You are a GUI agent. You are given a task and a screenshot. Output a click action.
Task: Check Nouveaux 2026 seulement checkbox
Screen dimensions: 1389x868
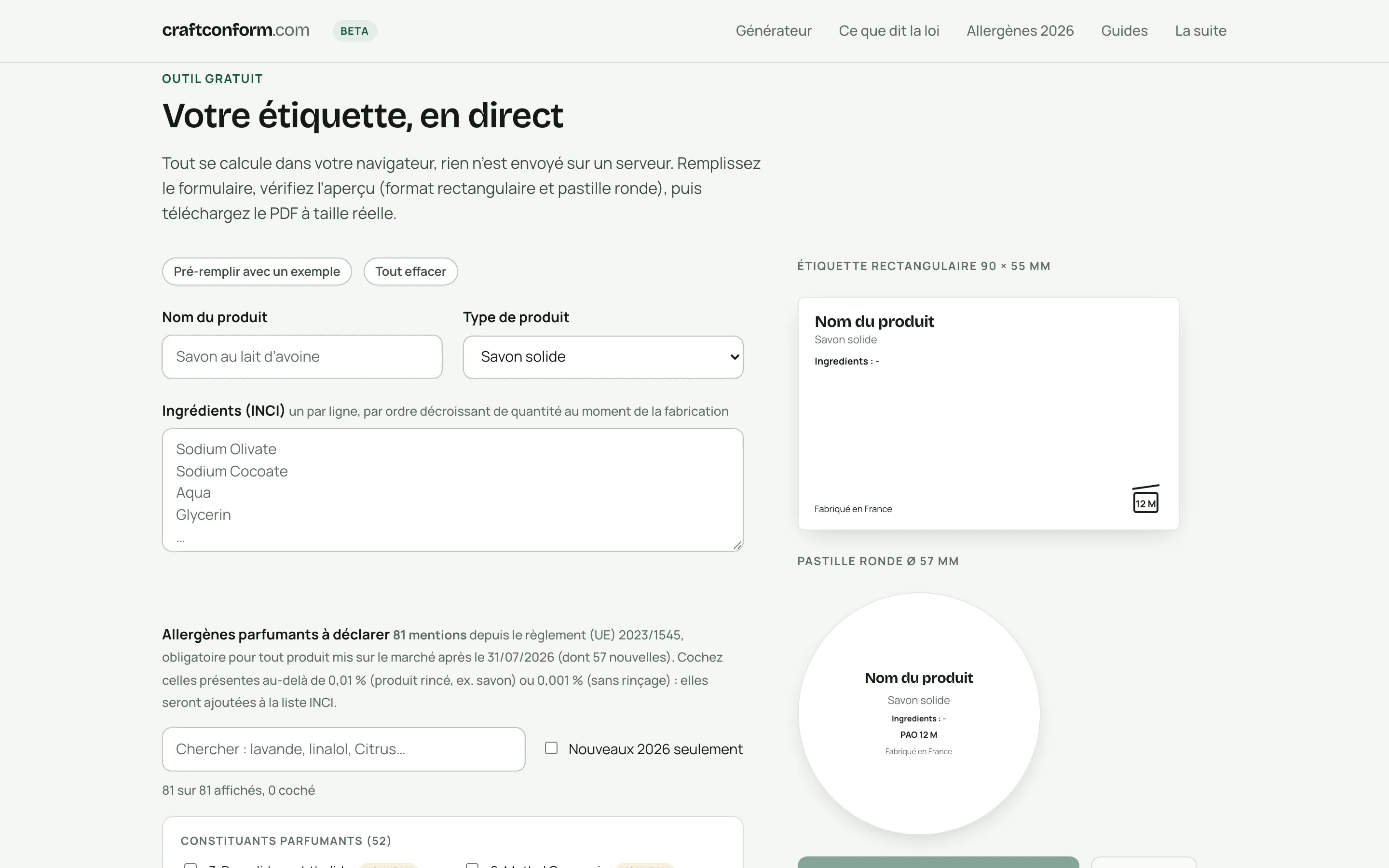coord(551,748)
